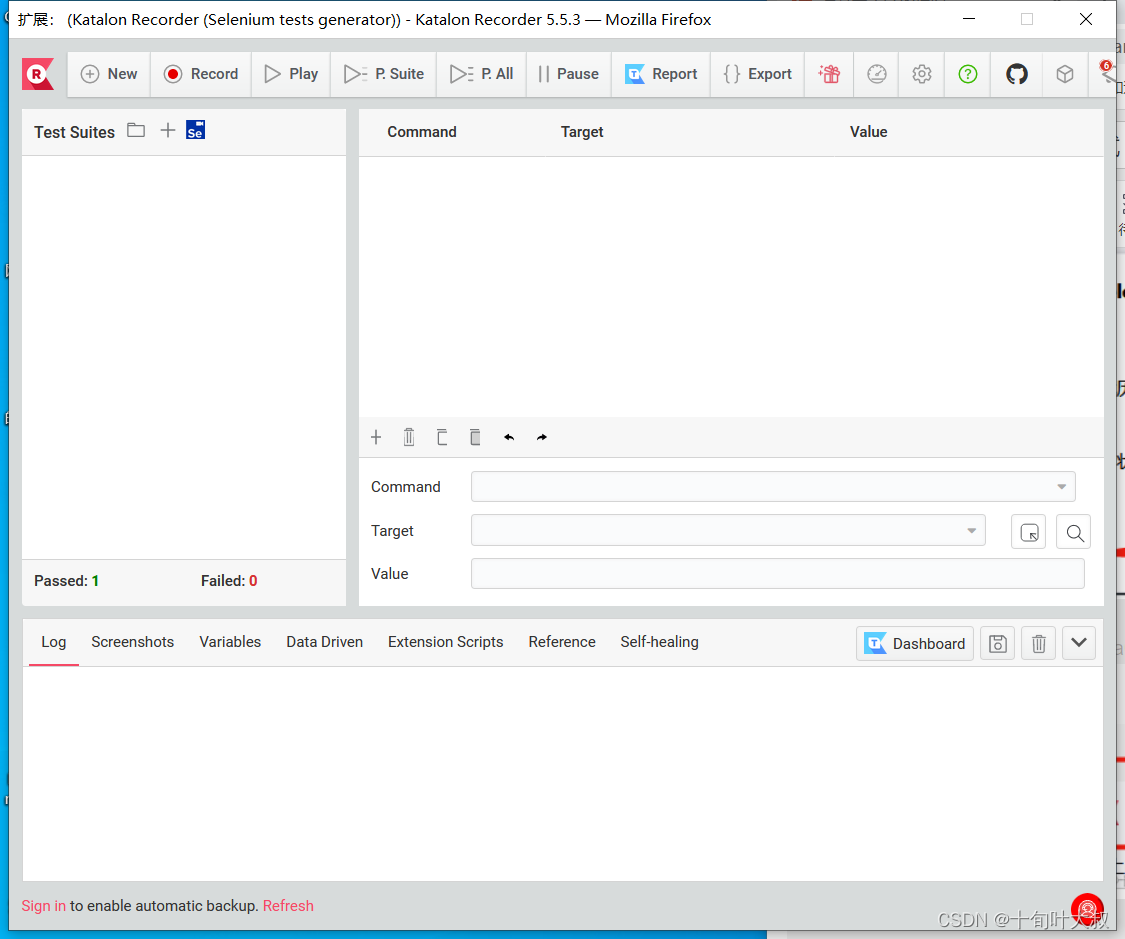
Task: Open test suite folder icon
Action: coord(136,131)
